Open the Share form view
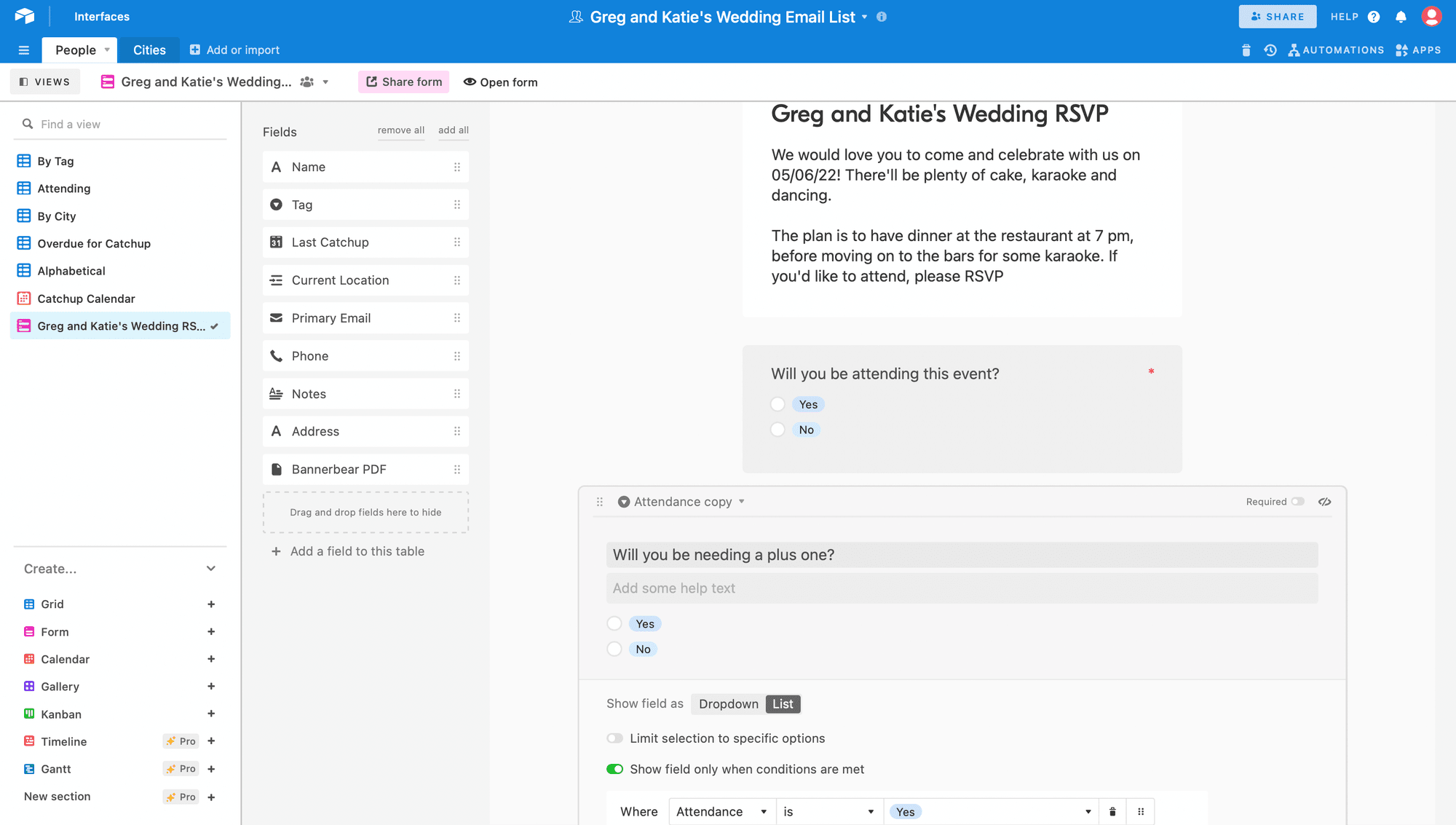 pyautogui.click(x=404, y=82)
